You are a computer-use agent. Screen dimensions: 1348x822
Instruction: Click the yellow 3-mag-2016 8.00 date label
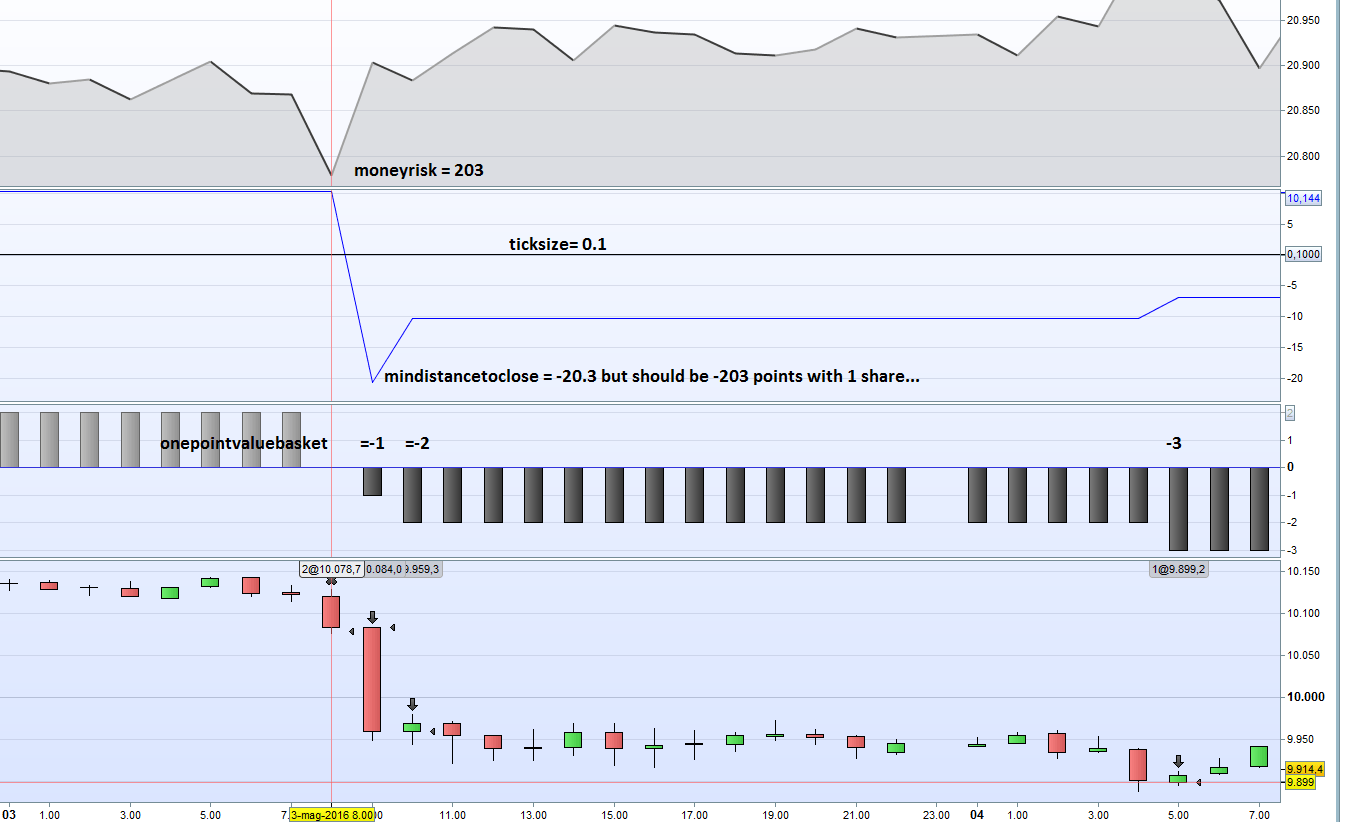click(331, 815)
